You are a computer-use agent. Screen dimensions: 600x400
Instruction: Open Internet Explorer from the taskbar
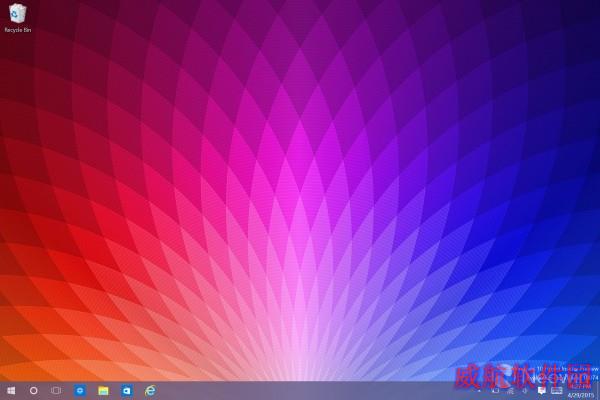150,390
